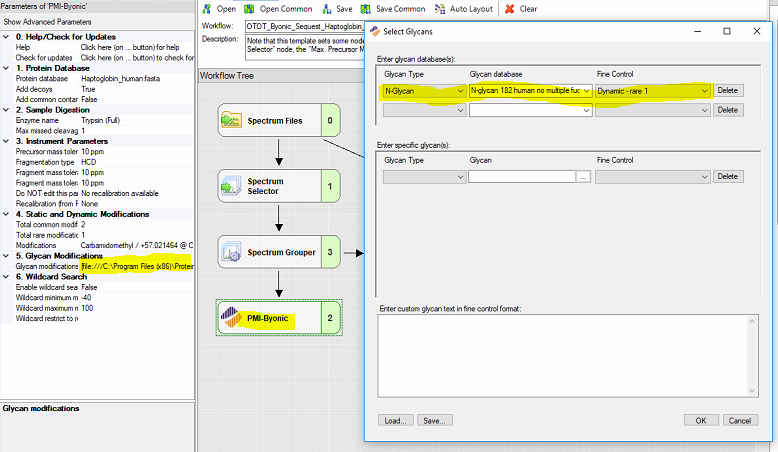The width and height of the screenshot is (778, 452).
Task: Confirm glycan selection with OK
Action: (x=701, y=421)
